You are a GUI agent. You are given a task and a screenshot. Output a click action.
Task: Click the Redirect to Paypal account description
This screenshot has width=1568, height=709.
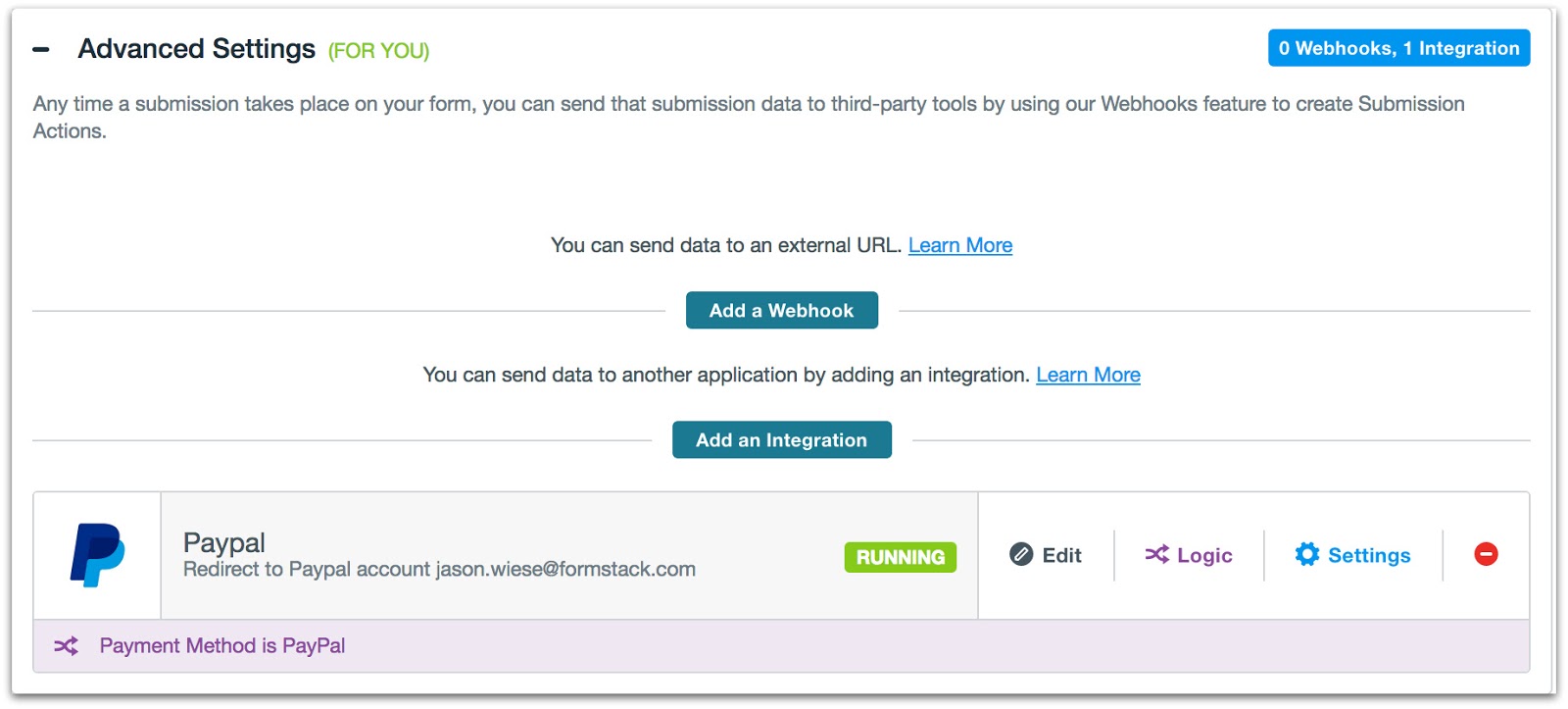pos(439,570)
